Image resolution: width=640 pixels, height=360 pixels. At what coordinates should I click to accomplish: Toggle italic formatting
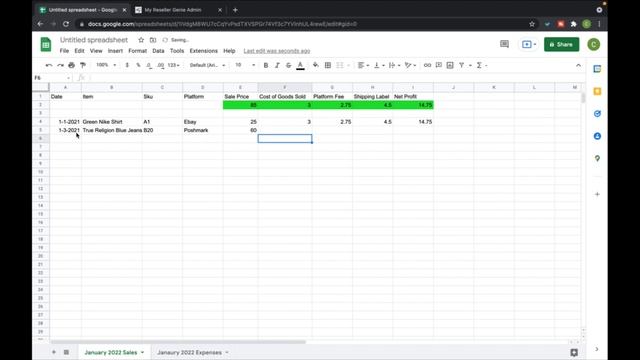pos(277,65)
